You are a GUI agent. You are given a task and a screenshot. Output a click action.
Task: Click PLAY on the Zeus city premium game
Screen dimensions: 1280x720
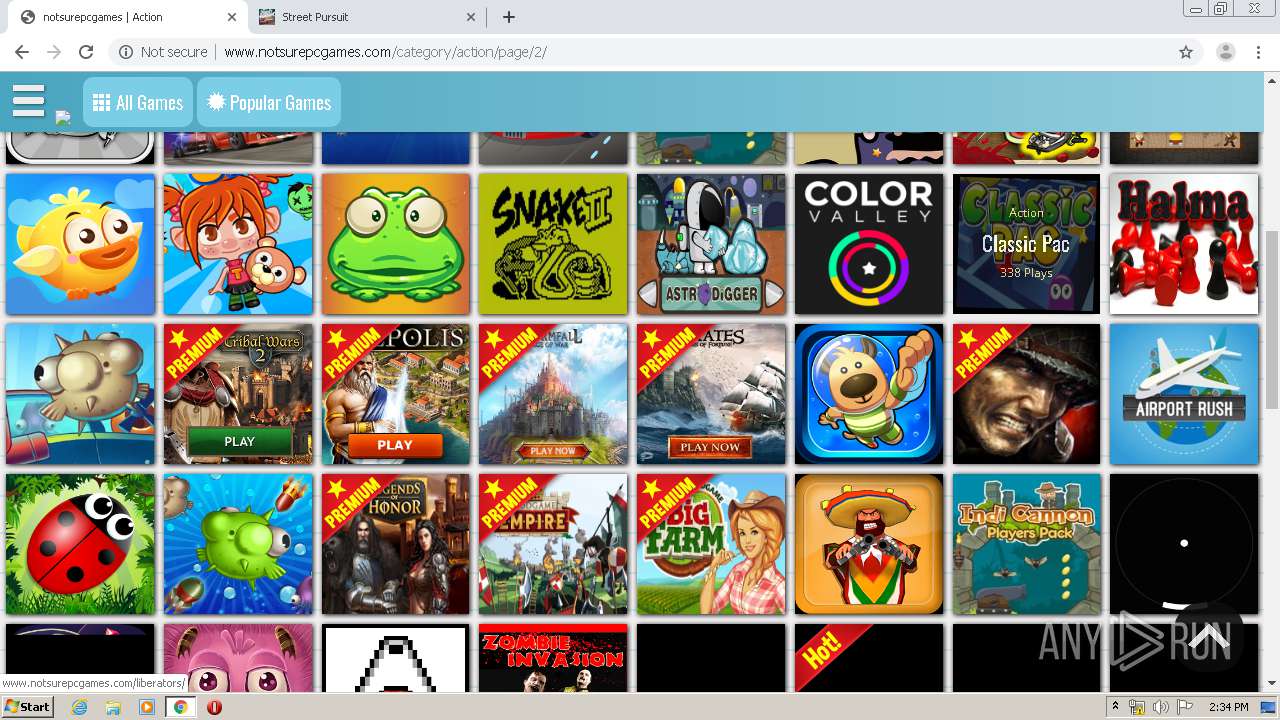click(394, 445)
